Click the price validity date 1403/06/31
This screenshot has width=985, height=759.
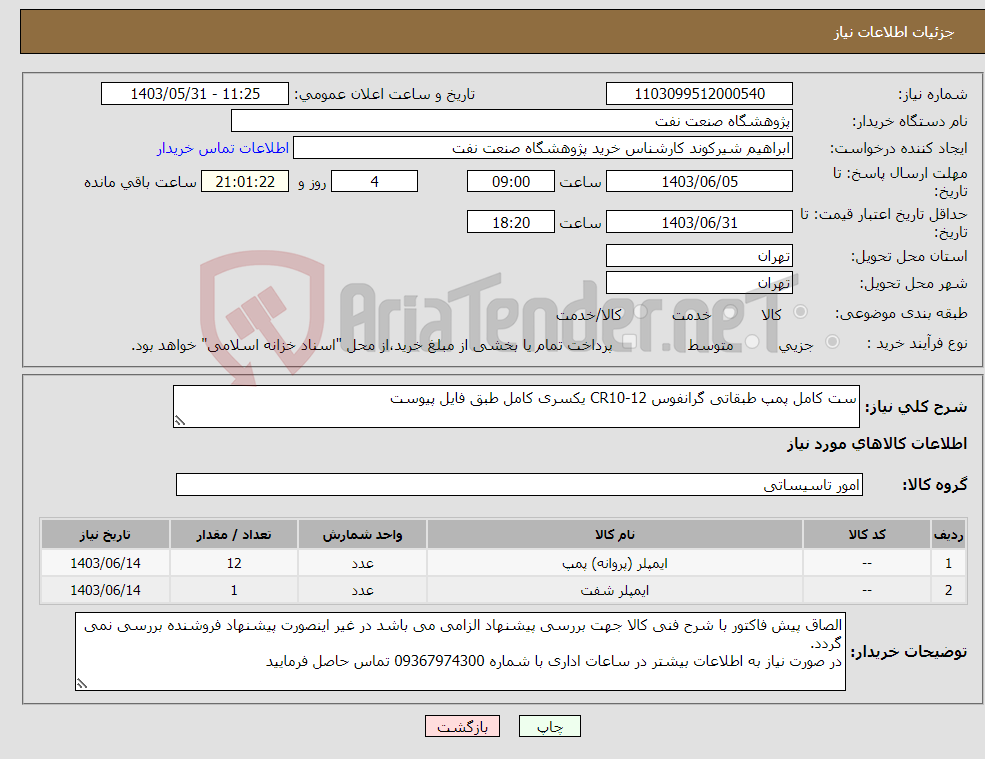pos(699,222)
